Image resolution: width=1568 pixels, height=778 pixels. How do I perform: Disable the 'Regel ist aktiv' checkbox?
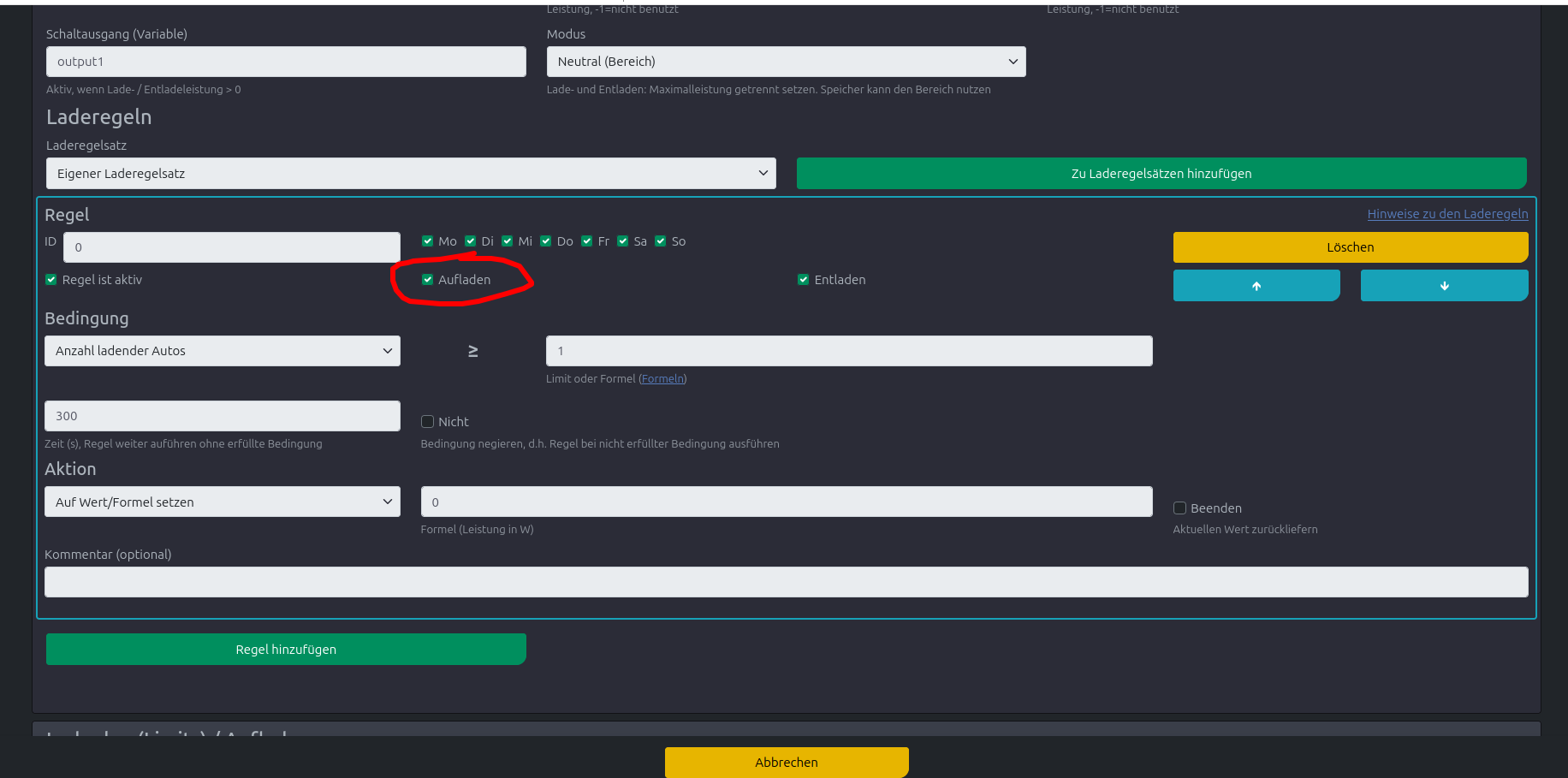[x=51, y=280]
